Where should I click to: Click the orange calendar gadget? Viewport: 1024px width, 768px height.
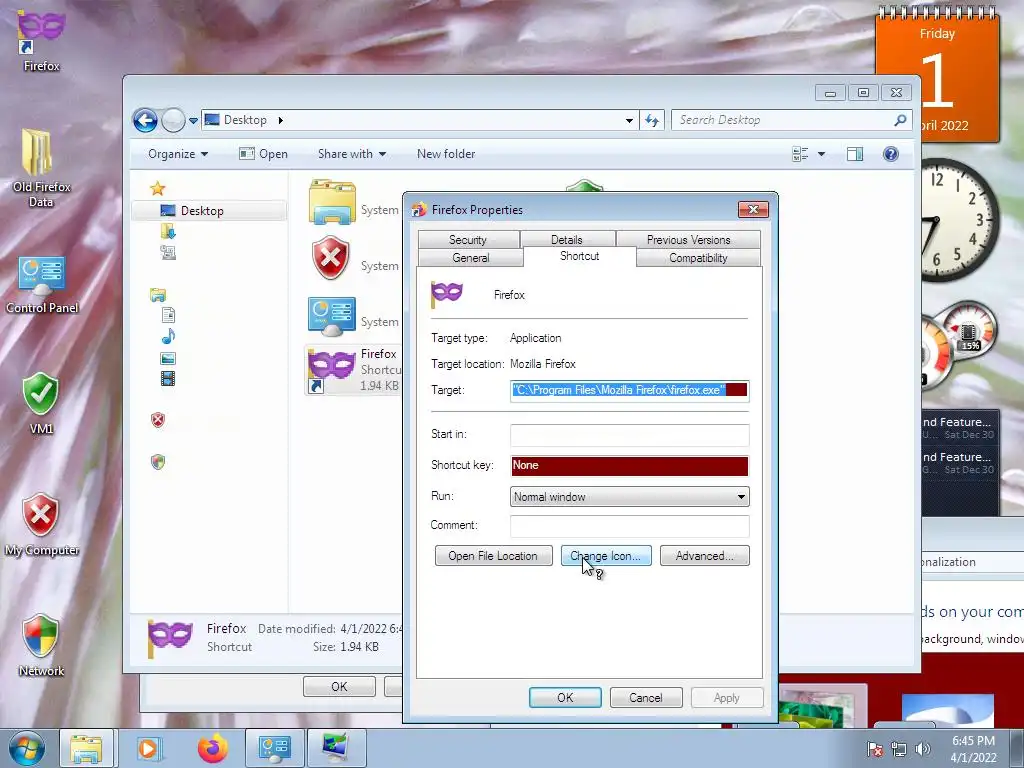(x=936, y=75)
